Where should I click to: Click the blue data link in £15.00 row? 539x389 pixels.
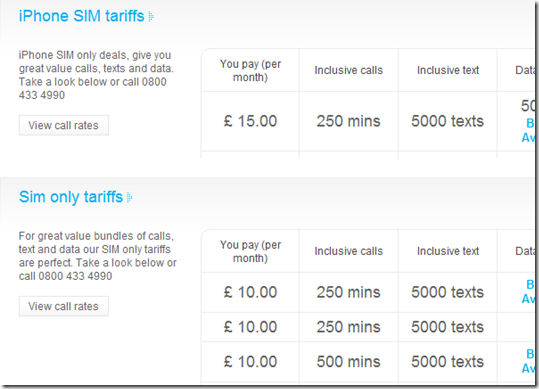[x=529, y=130]
